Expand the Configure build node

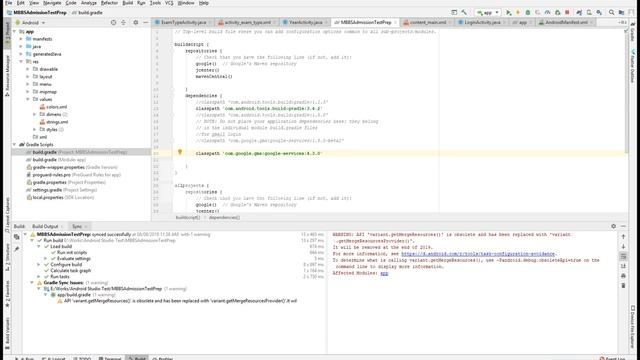pos(39,264)
